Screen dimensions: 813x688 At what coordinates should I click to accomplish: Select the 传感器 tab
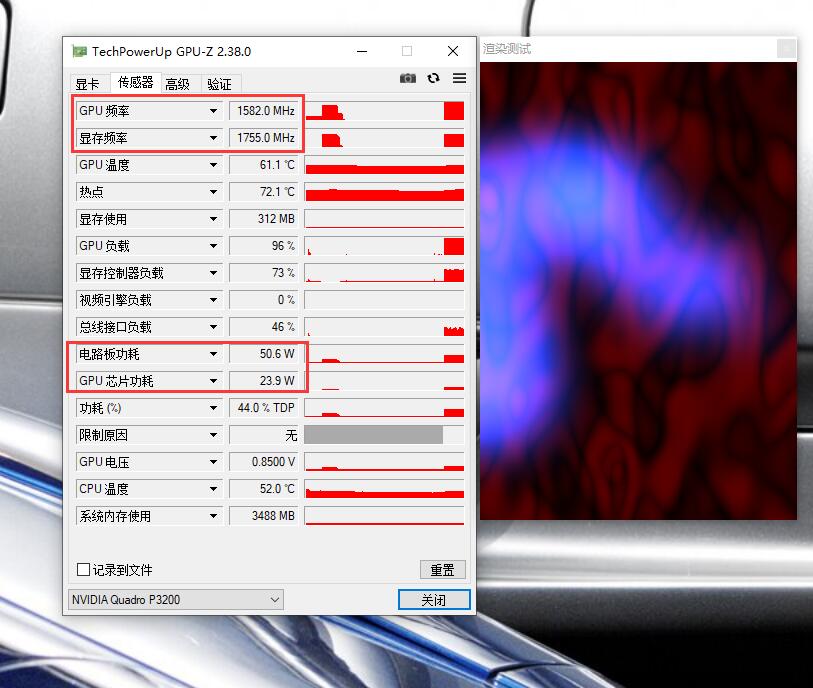[135, 82]
